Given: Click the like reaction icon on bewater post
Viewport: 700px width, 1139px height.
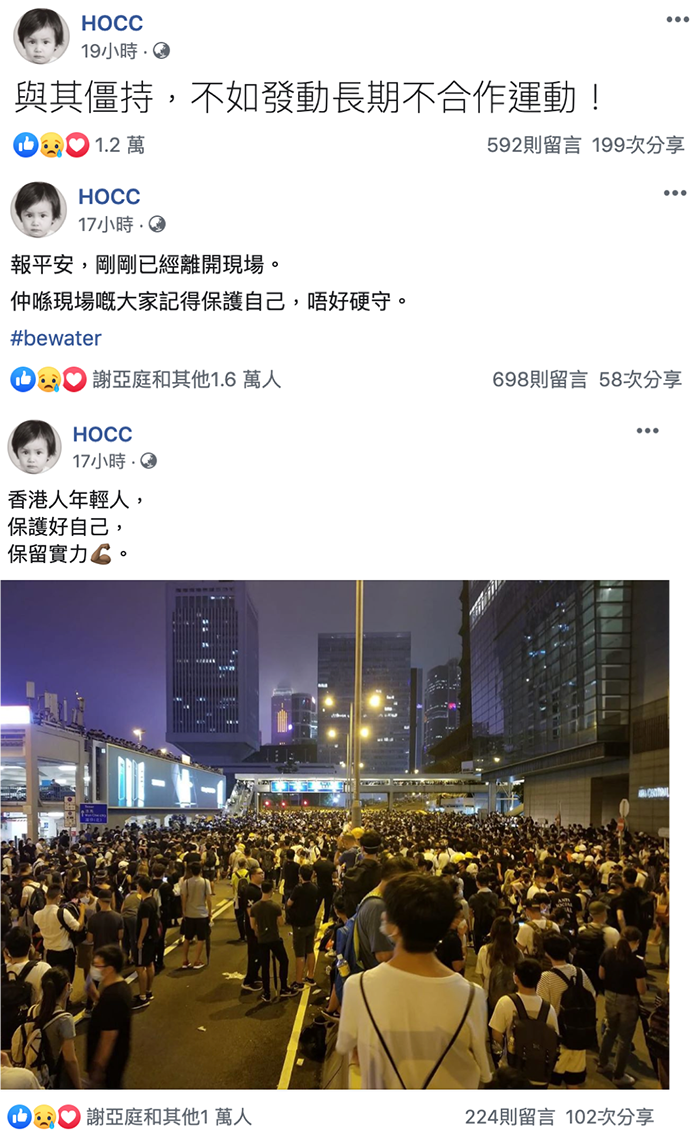Looking at the screenshot, I should click(23, 379).
